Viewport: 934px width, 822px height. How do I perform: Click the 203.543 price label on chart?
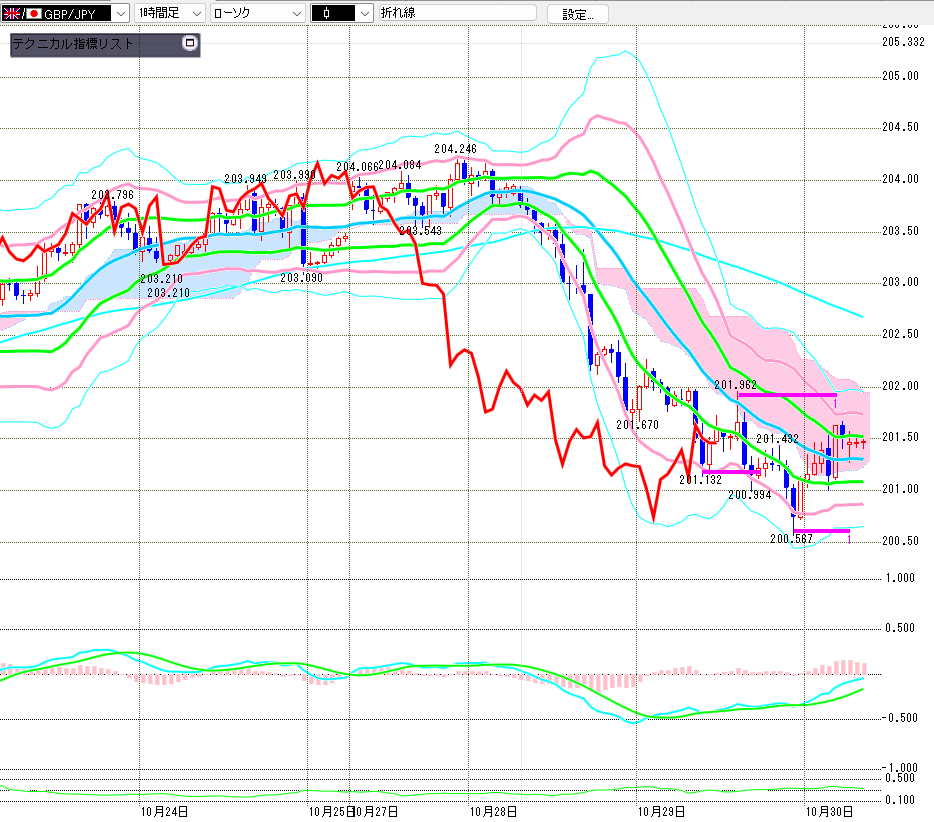pyautogui.click(x=421, y=231)
